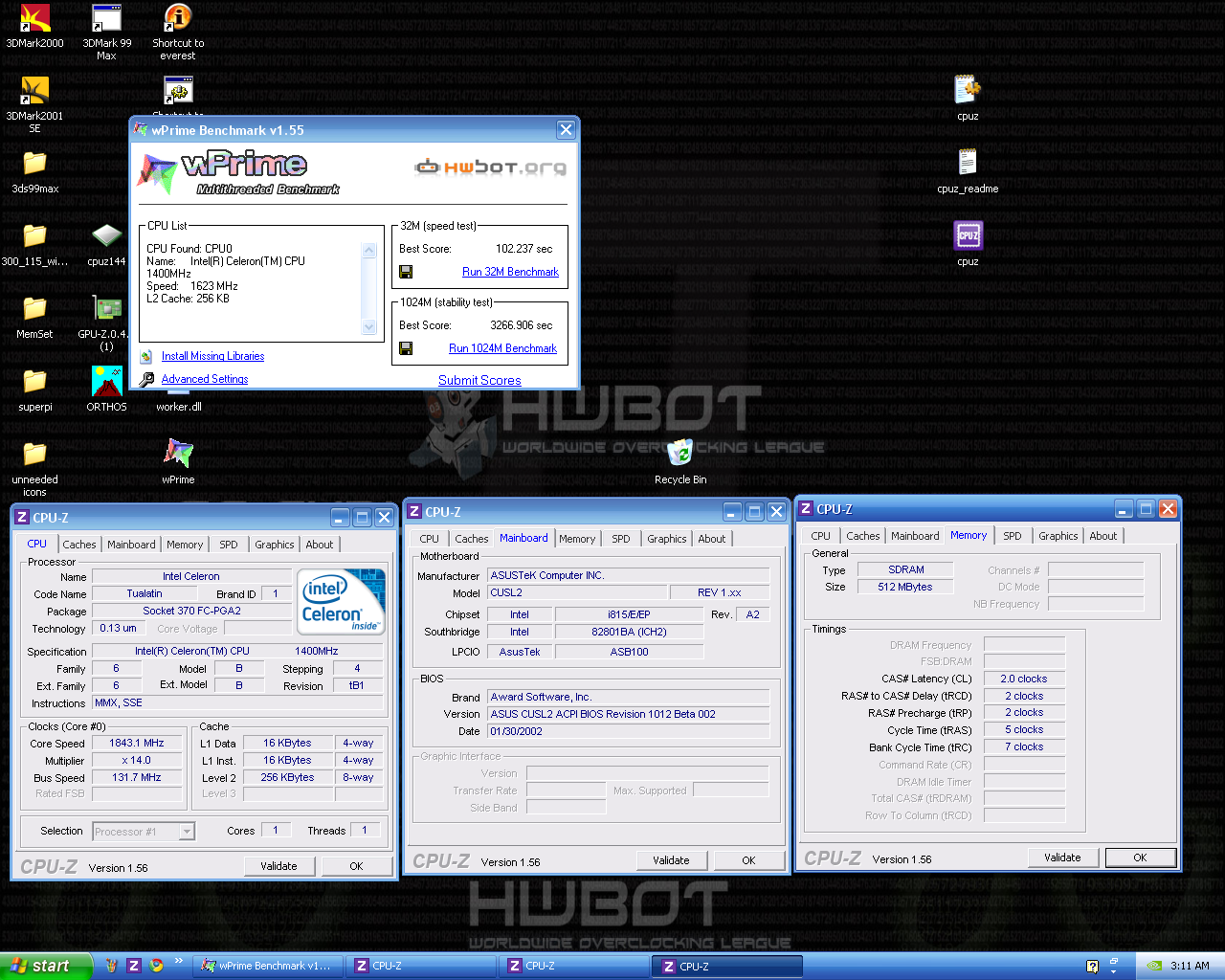Click OK in the middle CPU-Z window
Screen dimensions: 1225x980
(748, 860)
